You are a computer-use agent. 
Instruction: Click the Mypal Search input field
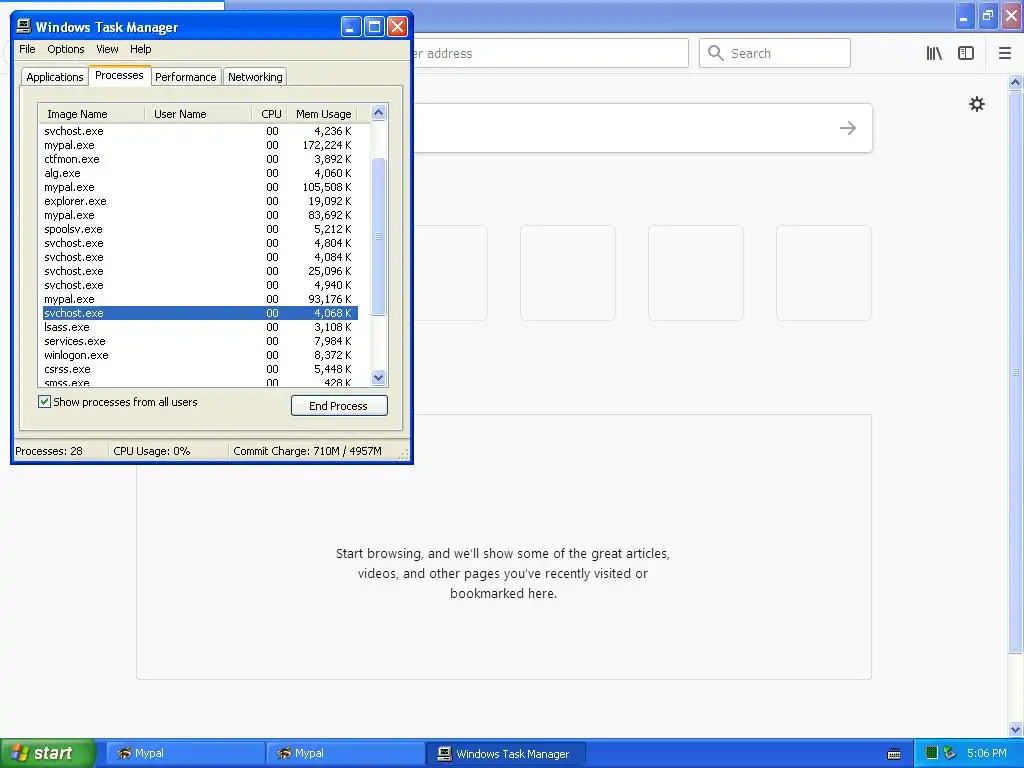pos(775,54)
